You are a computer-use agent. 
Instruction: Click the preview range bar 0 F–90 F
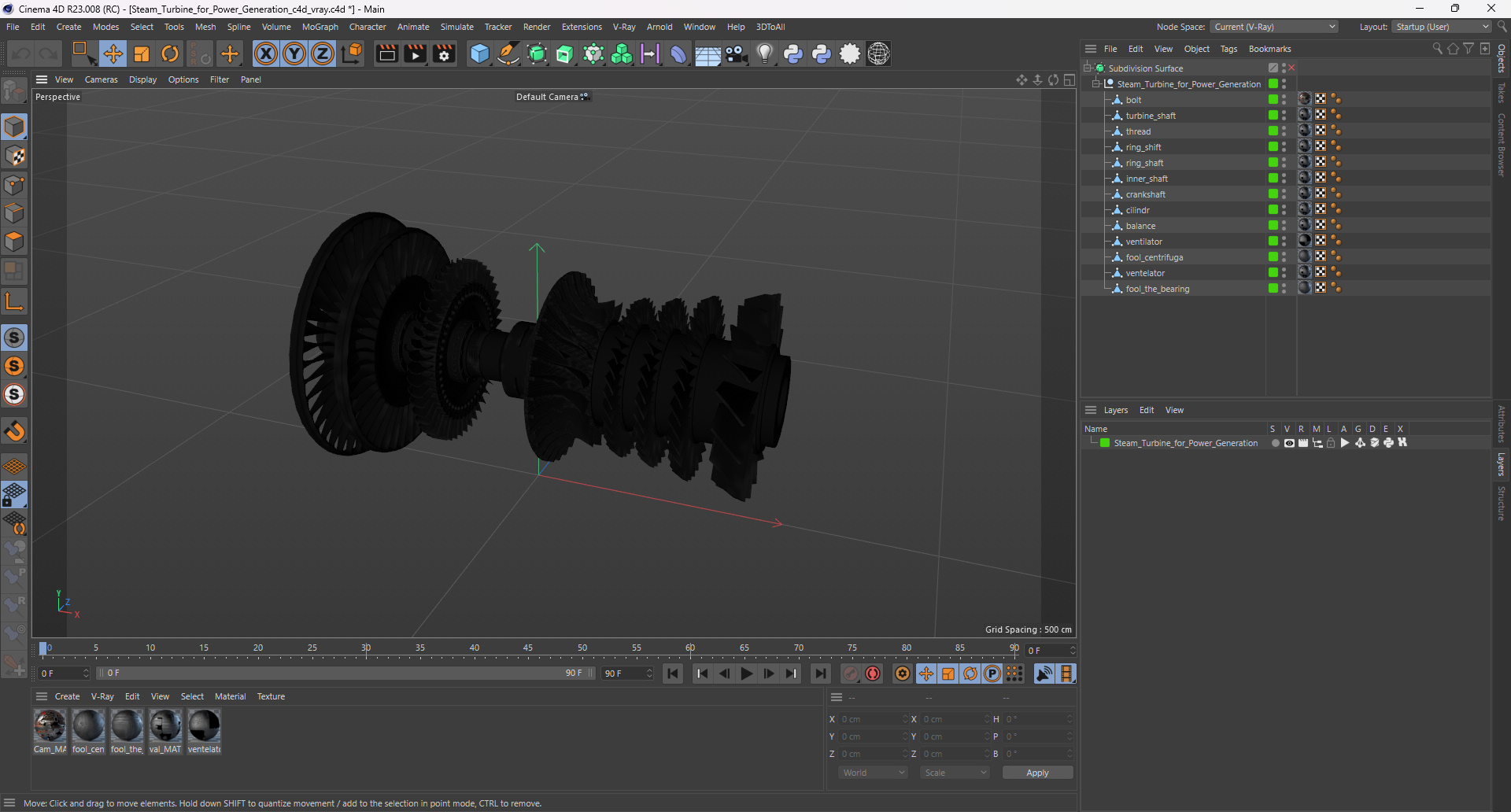tap(345, 674)
